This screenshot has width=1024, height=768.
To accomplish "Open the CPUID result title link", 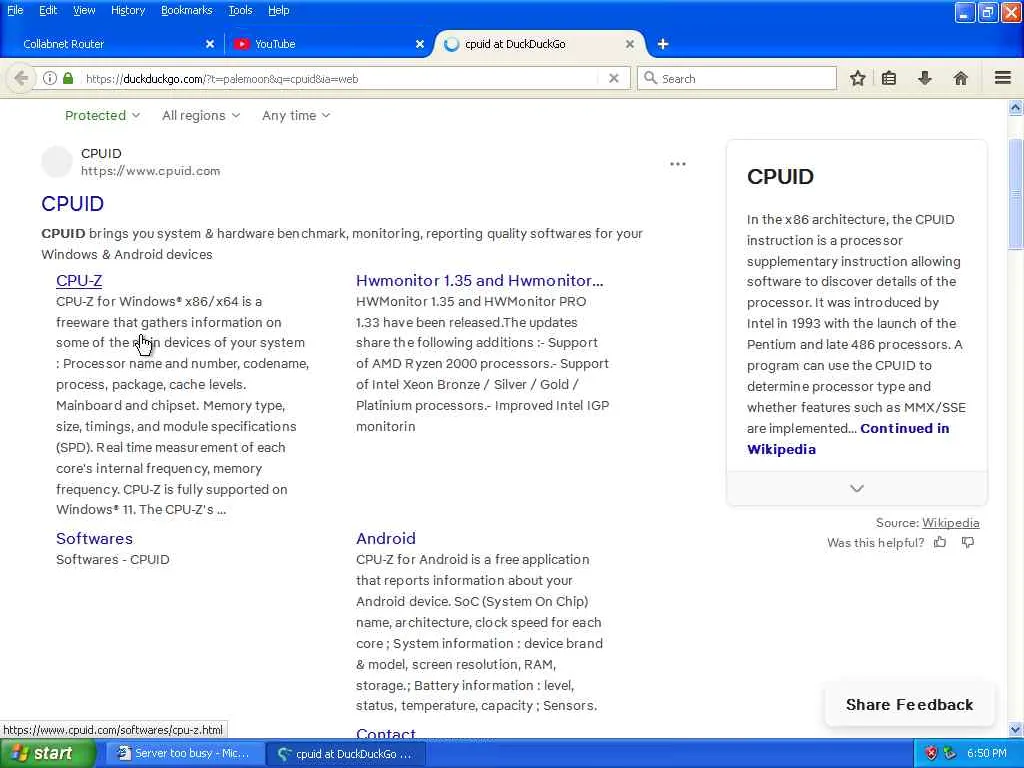I will 72,204.
